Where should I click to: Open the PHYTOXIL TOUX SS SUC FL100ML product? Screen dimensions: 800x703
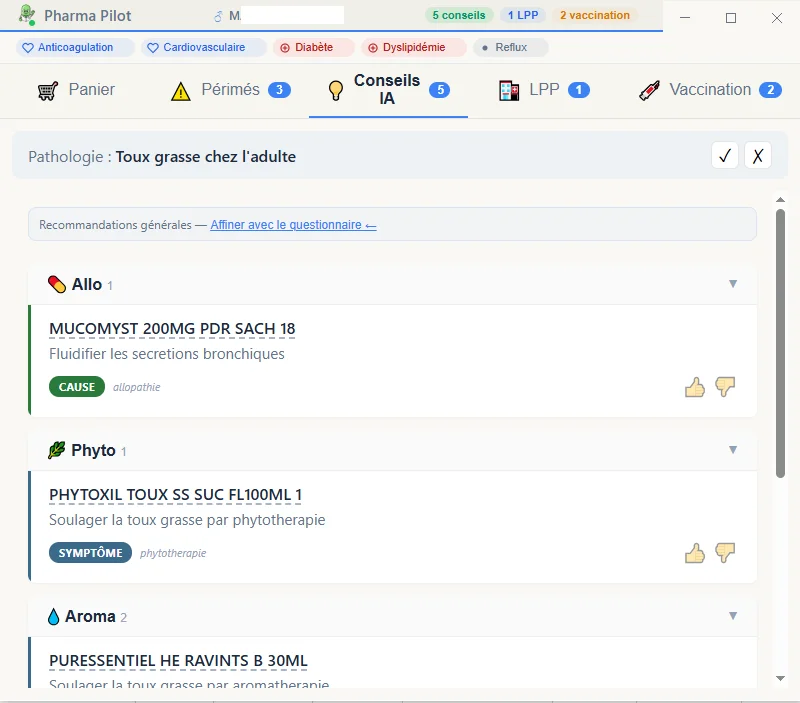tap(176, 495)
